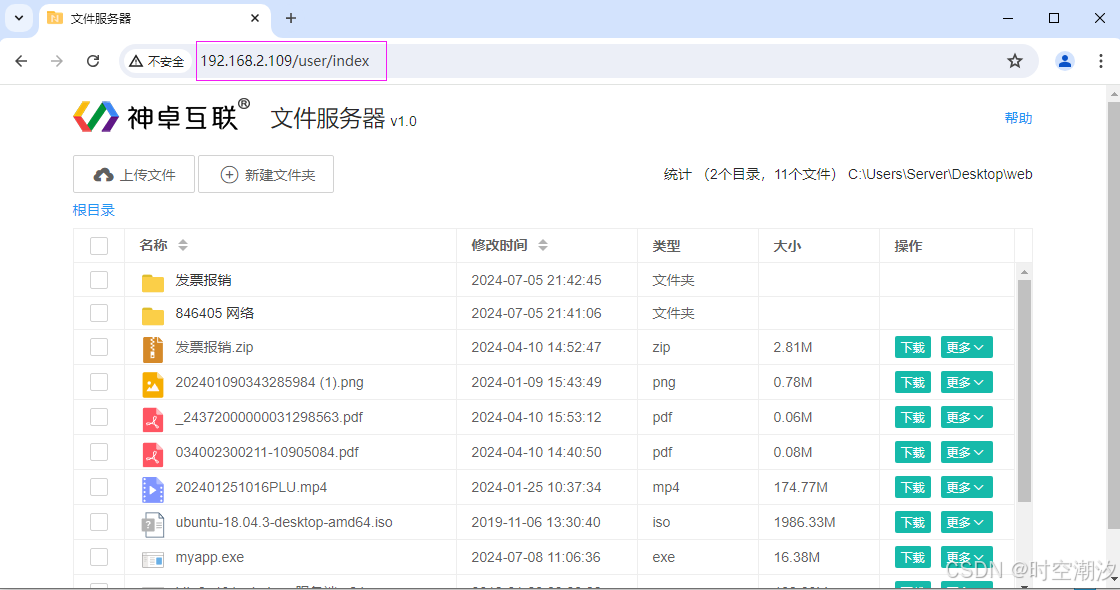Click the video icon for 202401251016PLU.mp4
This screenshot has height=590, width=1120.
[152, 489]
